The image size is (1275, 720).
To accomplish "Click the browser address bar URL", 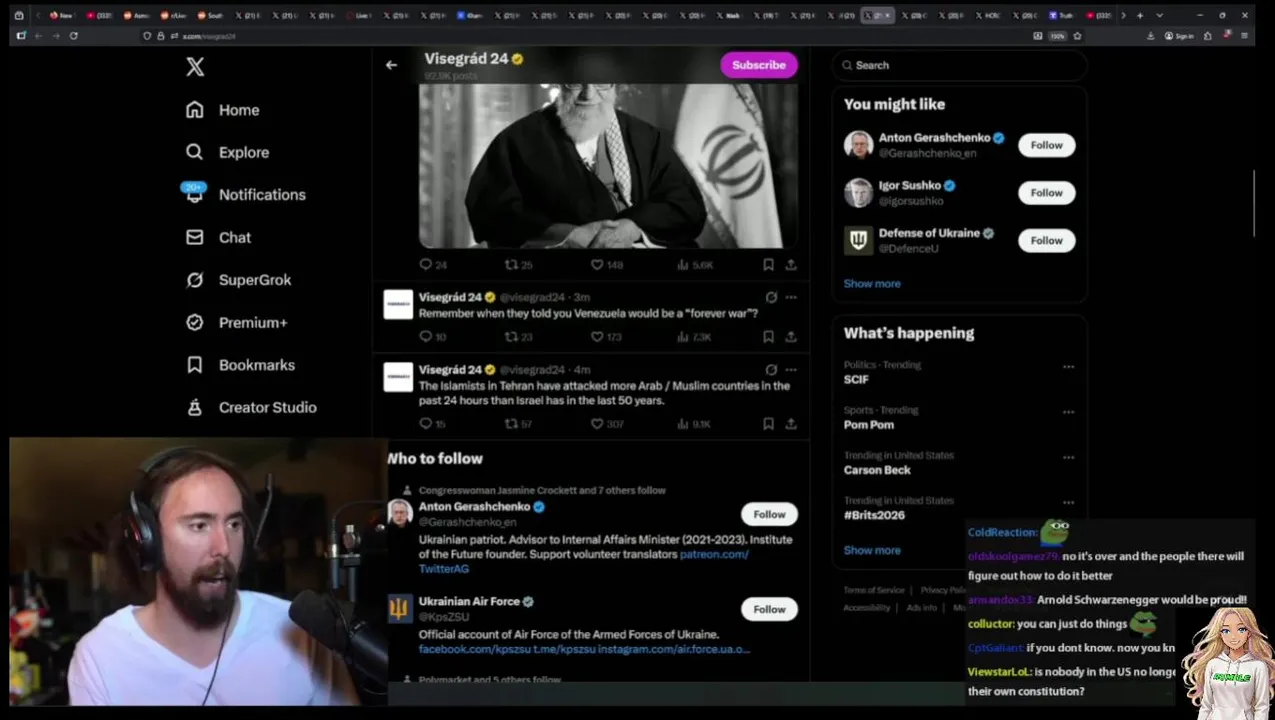I will click(209, 36).
